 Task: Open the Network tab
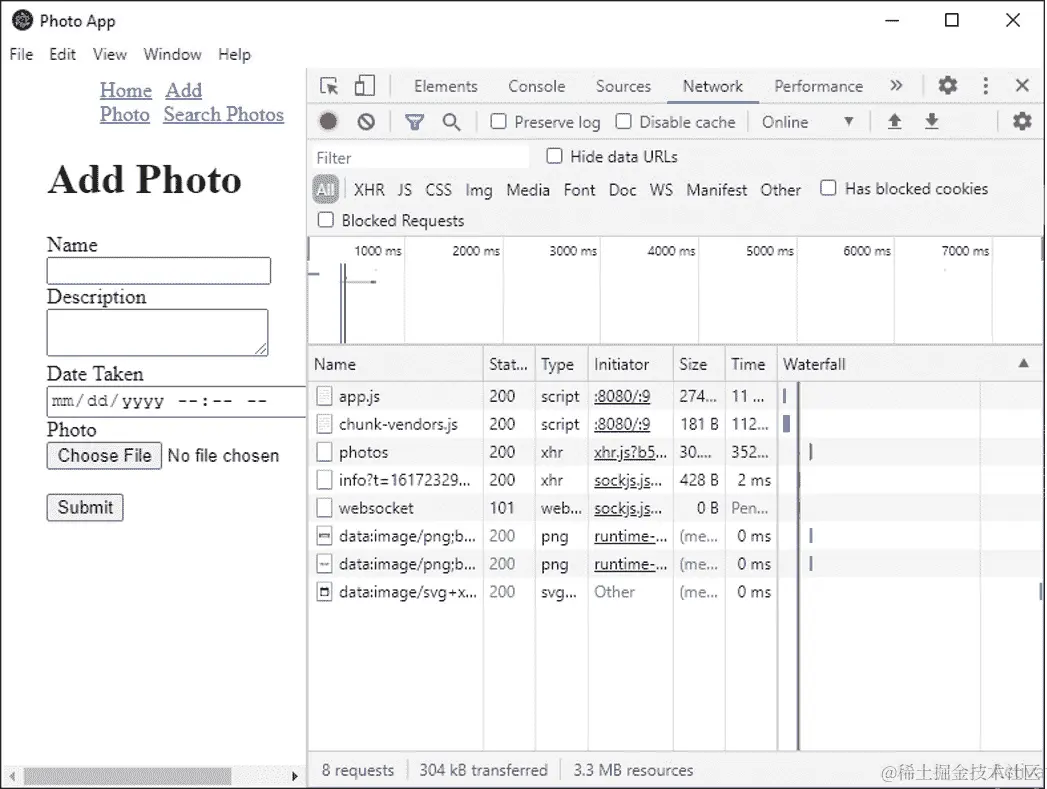[x=712, y=86]
